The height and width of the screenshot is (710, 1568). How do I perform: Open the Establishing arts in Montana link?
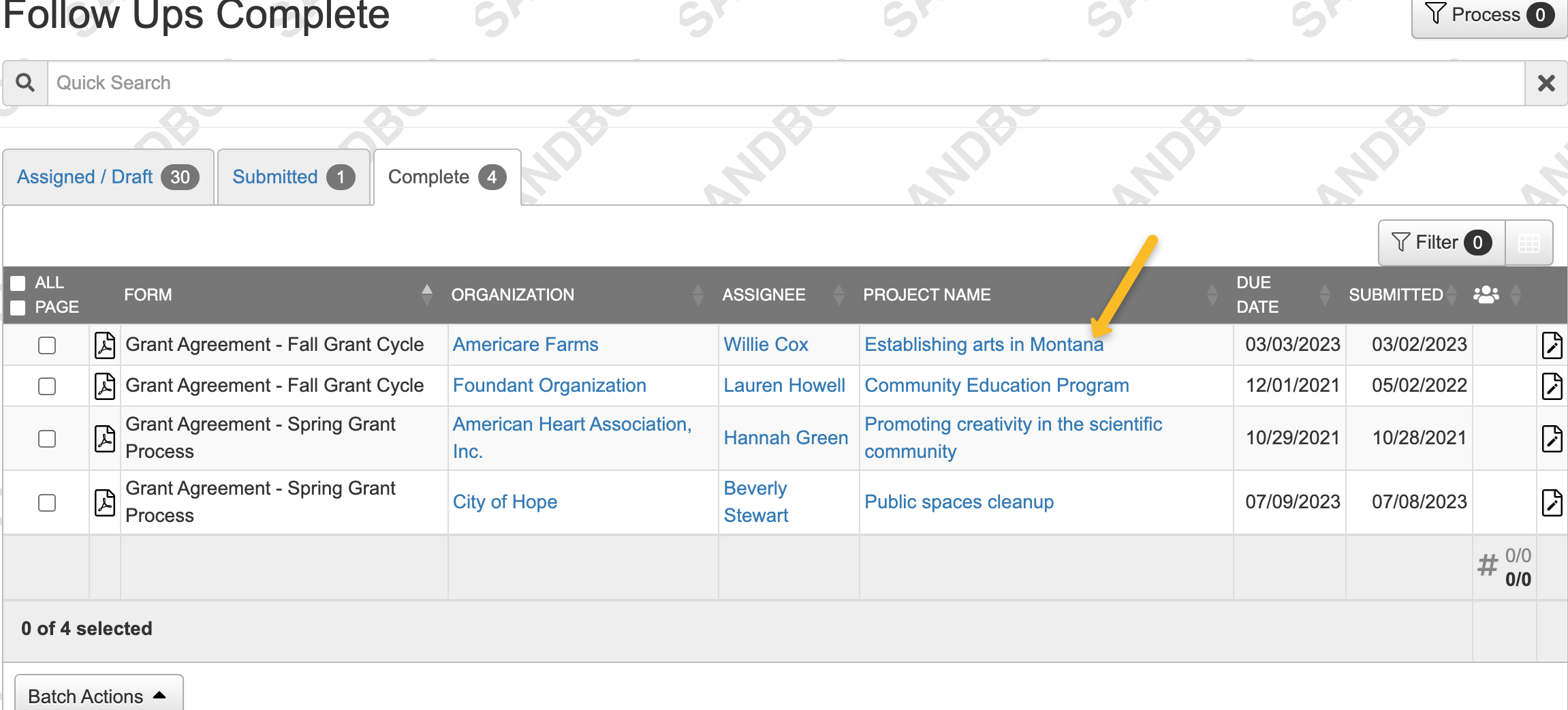(x=984, y=345)
